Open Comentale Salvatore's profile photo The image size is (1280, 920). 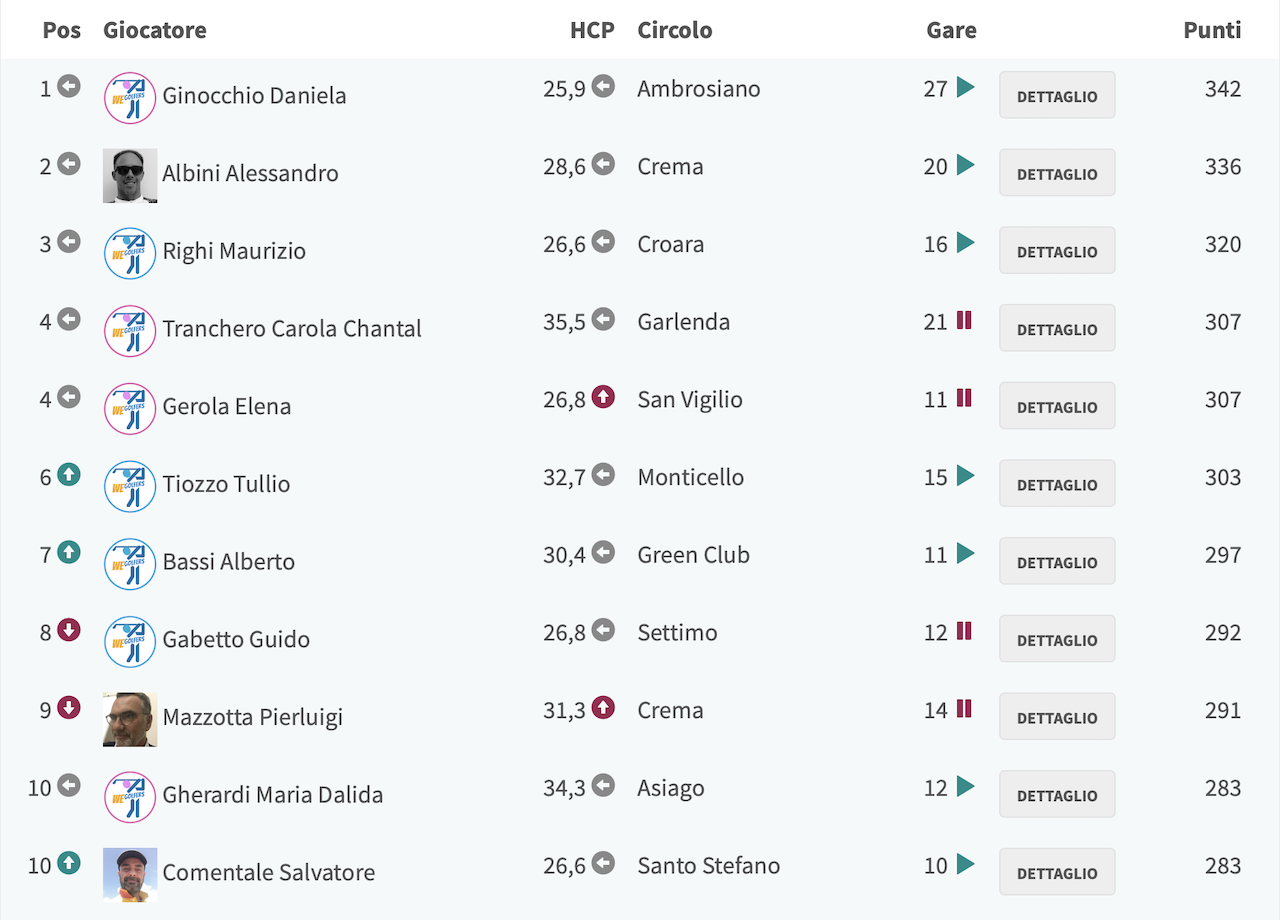pyautogui.click(x=130, y=875)
